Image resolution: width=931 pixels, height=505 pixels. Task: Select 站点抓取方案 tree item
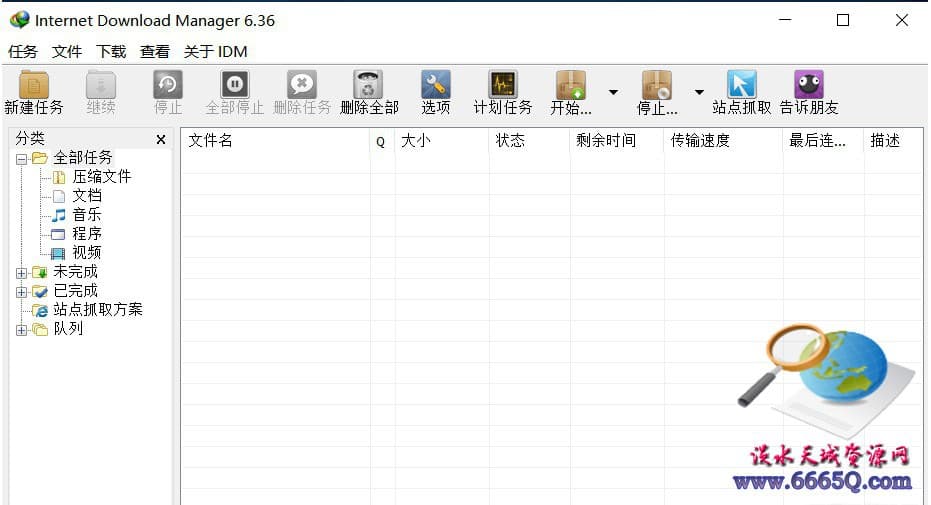98,310
